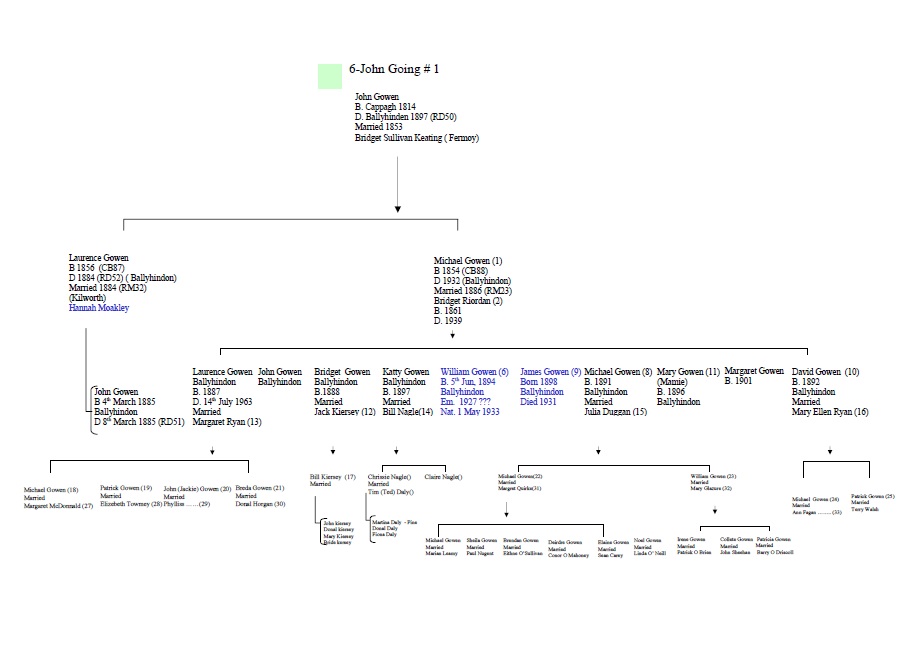Open the blue "James Gowen (9)" entry
Screen dimensions: 914x645
[550, 372]
